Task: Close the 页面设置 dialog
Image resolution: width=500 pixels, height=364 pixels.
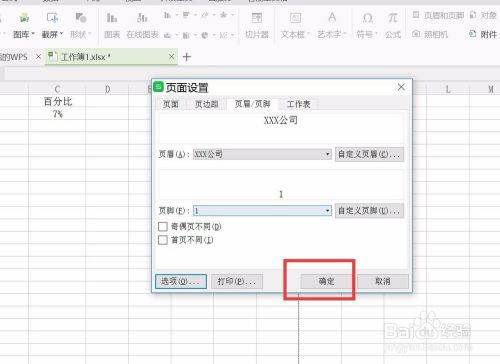Action: click(401, 87)
